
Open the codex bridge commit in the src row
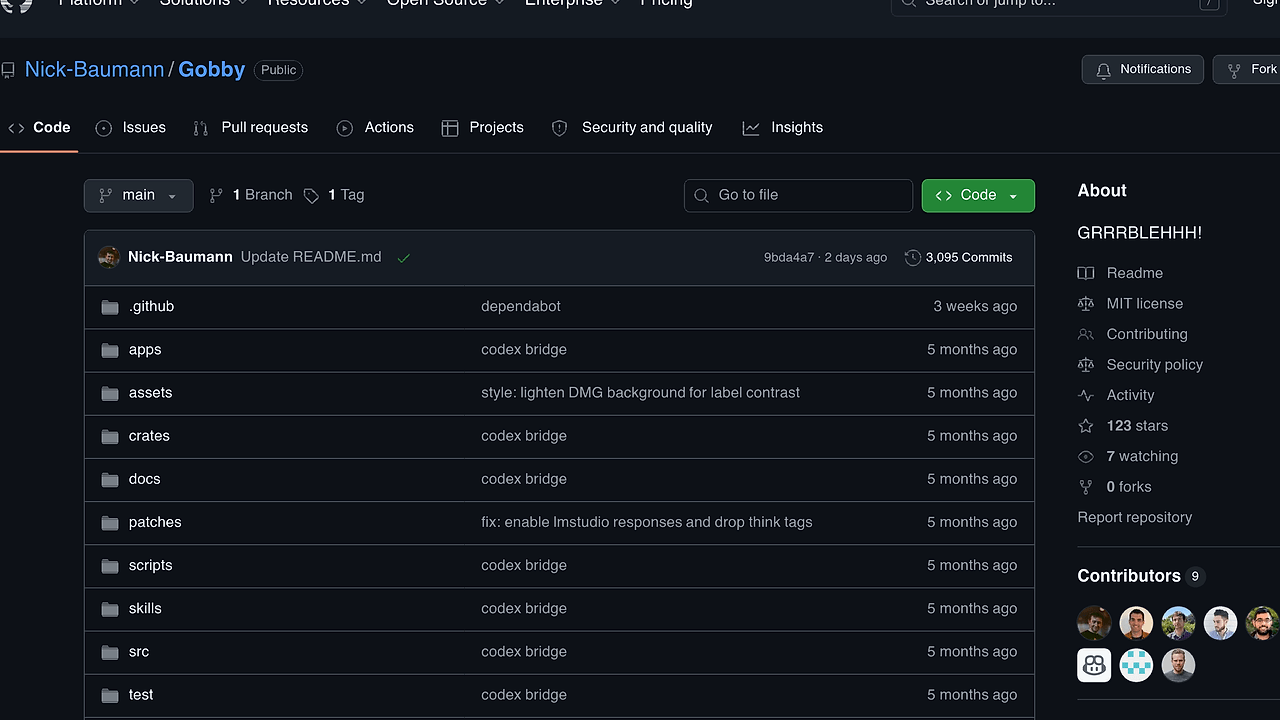tap(524, 652)
